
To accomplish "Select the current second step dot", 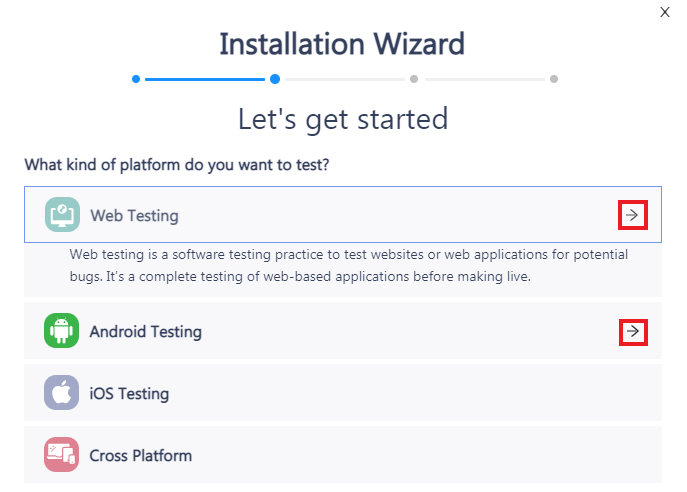I will [x=274, y=79].
